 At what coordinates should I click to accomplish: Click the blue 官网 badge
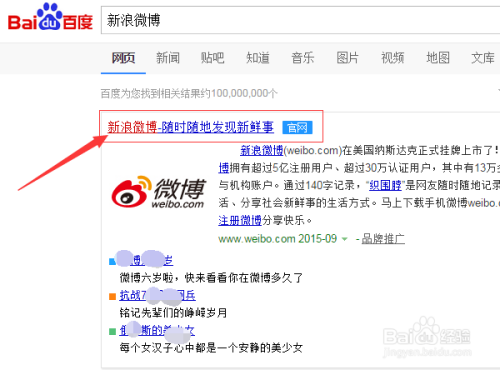(x=297, y=127)
